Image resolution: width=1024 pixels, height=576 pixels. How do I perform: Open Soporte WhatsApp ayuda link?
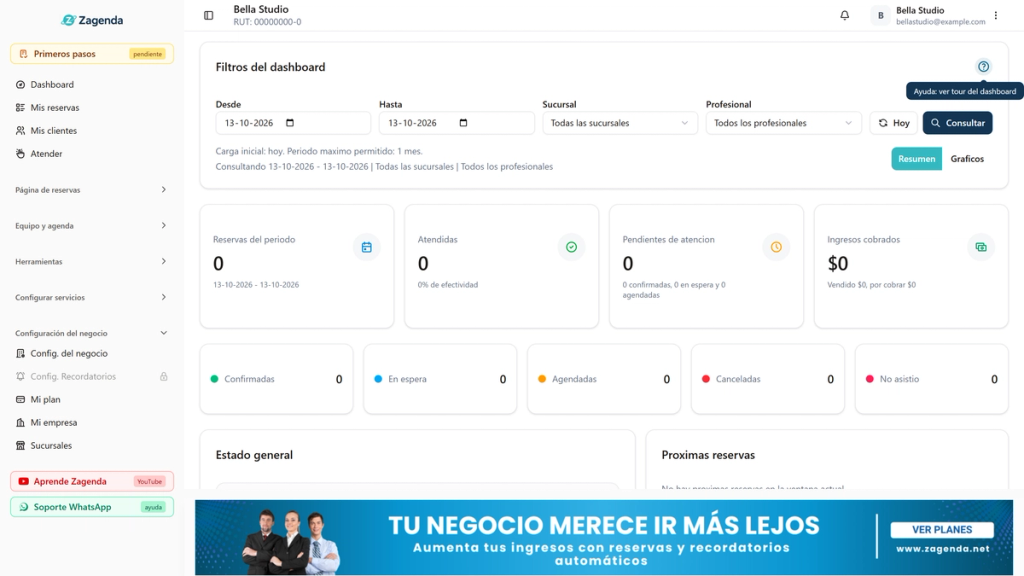(x=92, y=507)
